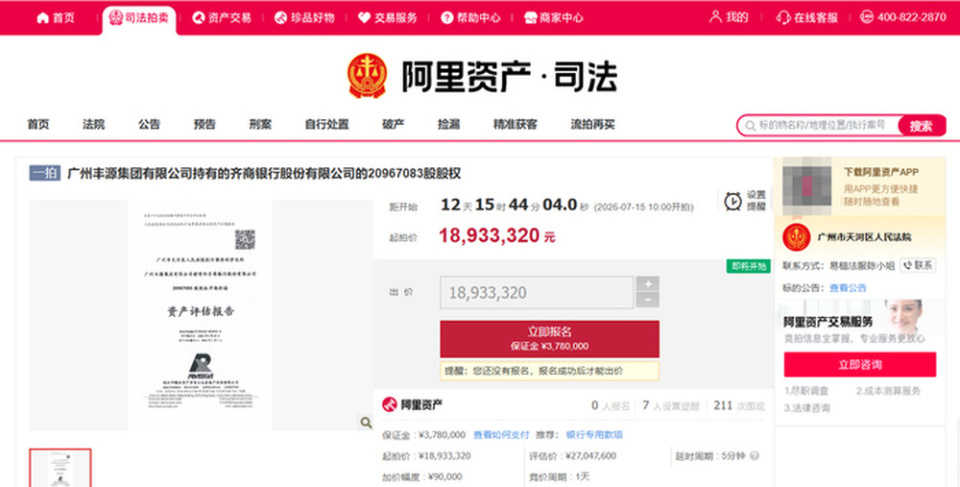The height and width of the screenshot is (487, 960).
Task: Click the question mark icon for help
Action: [x=447, y=18]
